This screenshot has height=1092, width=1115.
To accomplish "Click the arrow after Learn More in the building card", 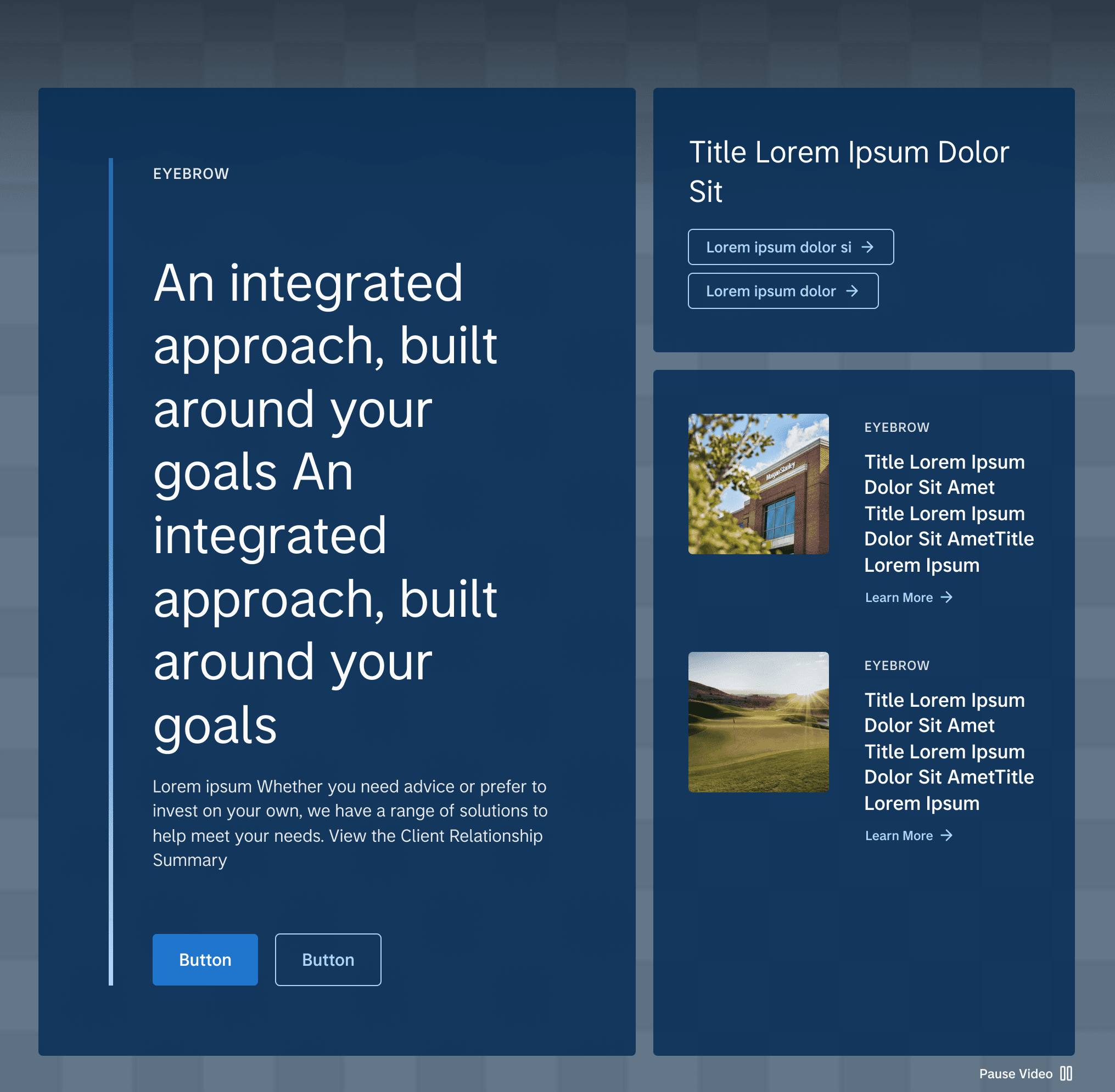I will [x=946, y=597].
